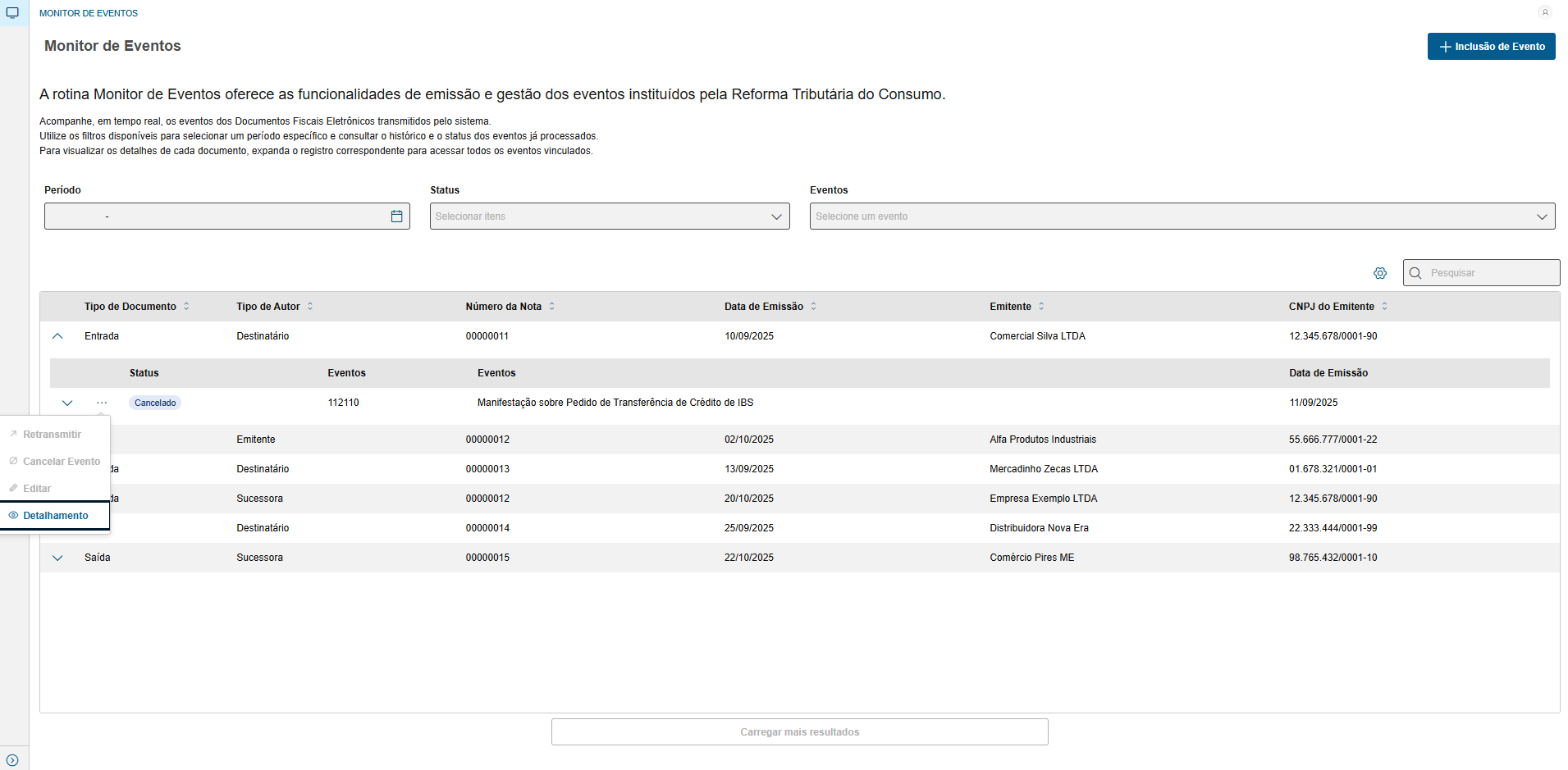Expand the Cancelado event 112110 row
Image resolution: width=1568 pixels, height=770 pixels.
tap(67, 403)
